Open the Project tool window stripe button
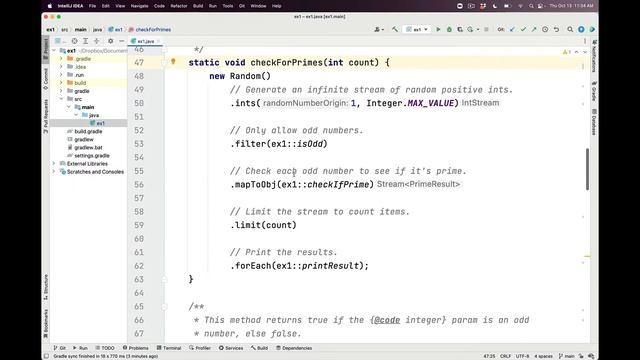This screenshot has height=360, width=640. [45, 48]
